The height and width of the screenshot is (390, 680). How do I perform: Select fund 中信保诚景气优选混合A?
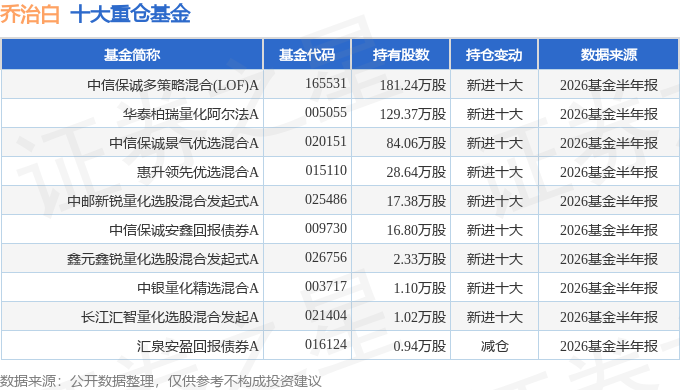184,143
